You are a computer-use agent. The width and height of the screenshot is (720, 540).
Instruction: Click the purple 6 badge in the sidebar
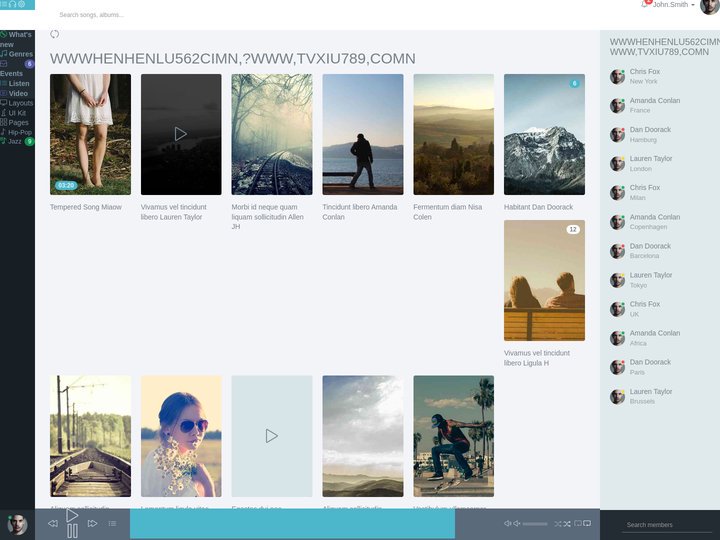click(x=29, y=64)
